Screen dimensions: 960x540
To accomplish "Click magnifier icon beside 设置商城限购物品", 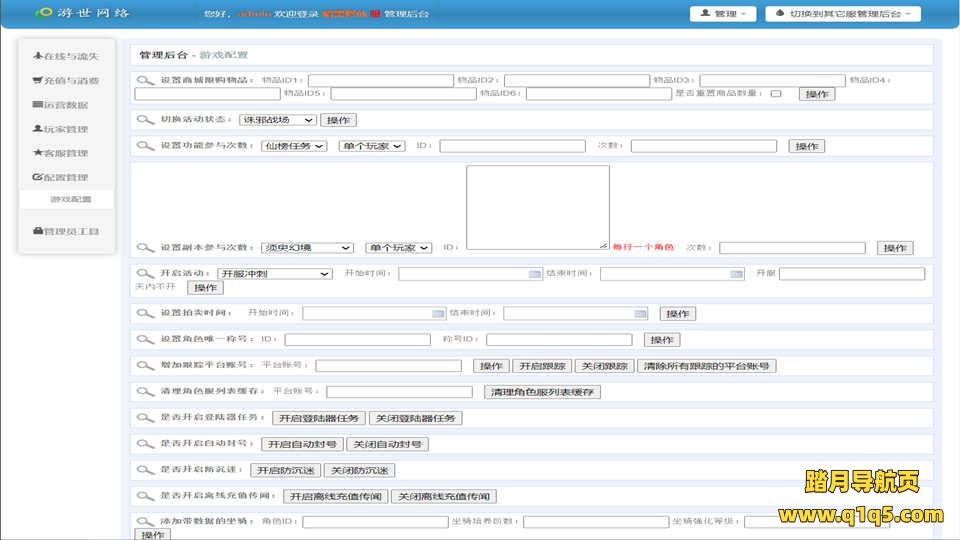I will tap(146, 81).
